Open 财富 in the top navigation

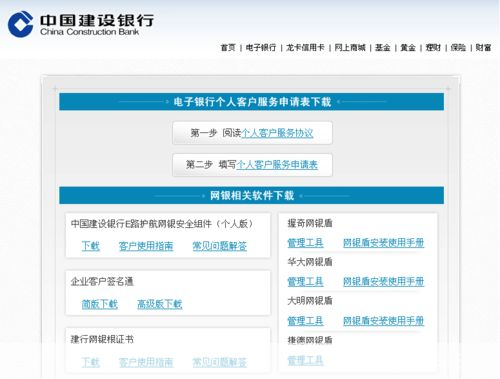coord(483,48)
